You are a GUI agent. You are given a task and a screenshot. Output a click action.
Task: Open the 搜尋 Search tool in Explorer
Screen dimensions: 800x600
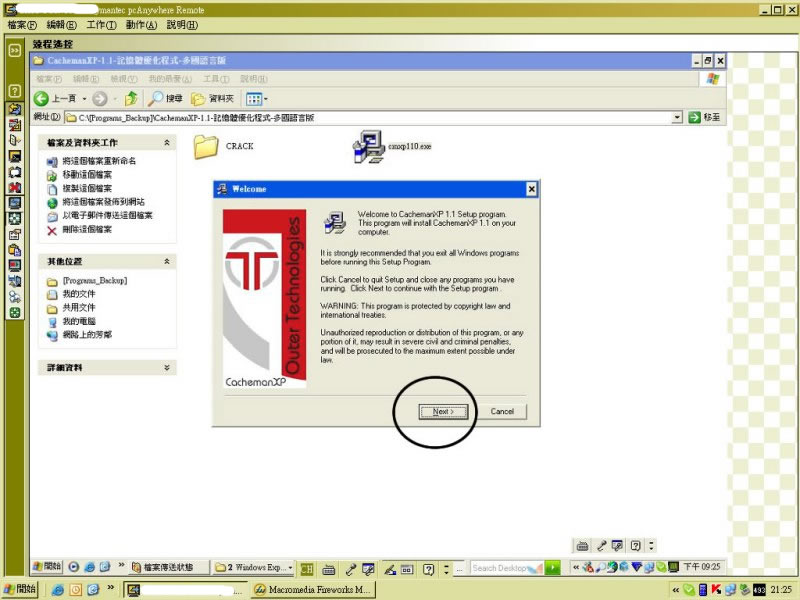click(x=165, y=98)
